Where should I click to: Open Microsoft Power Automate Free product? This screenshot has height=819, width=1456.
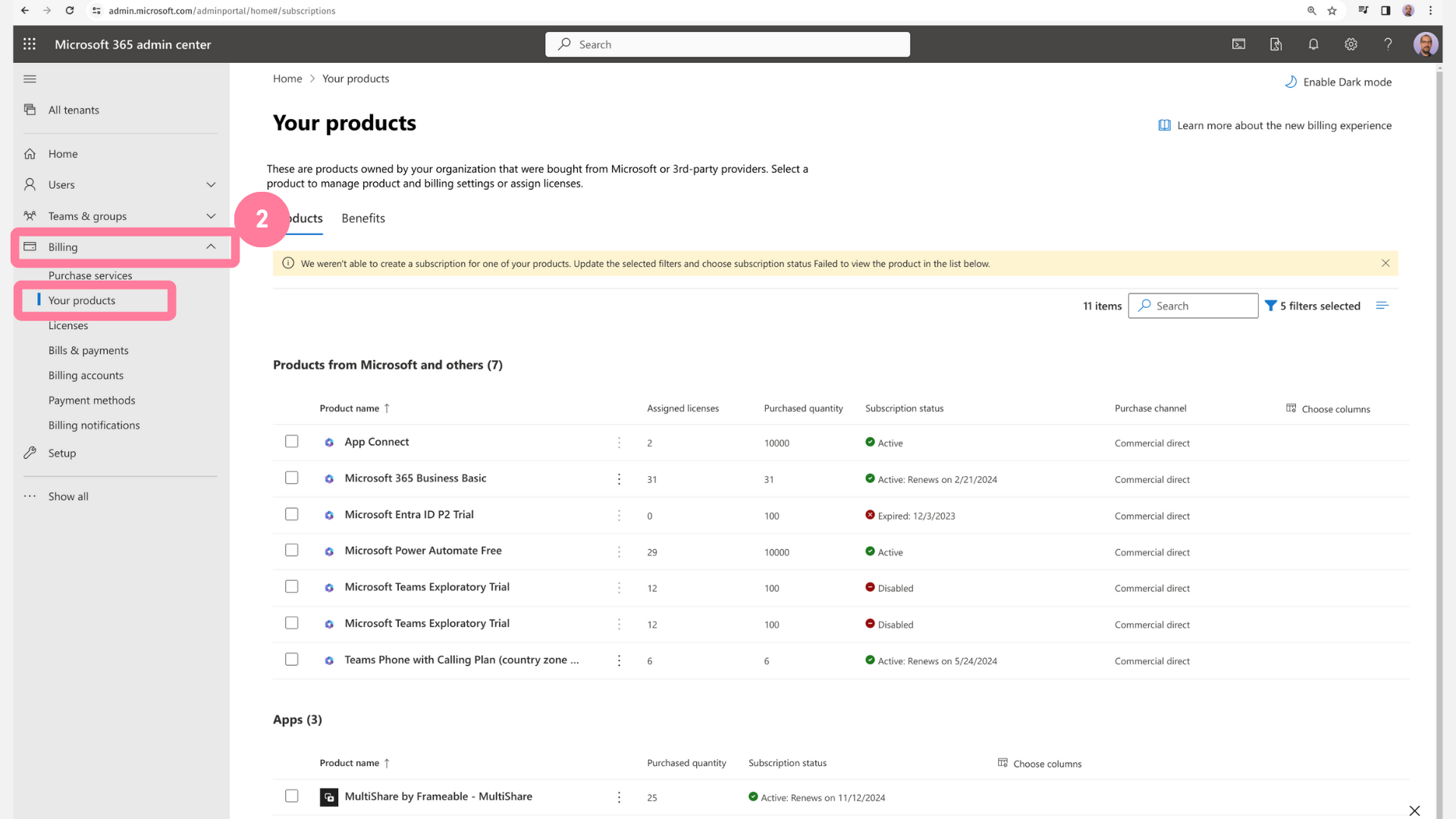coord(423,551)
